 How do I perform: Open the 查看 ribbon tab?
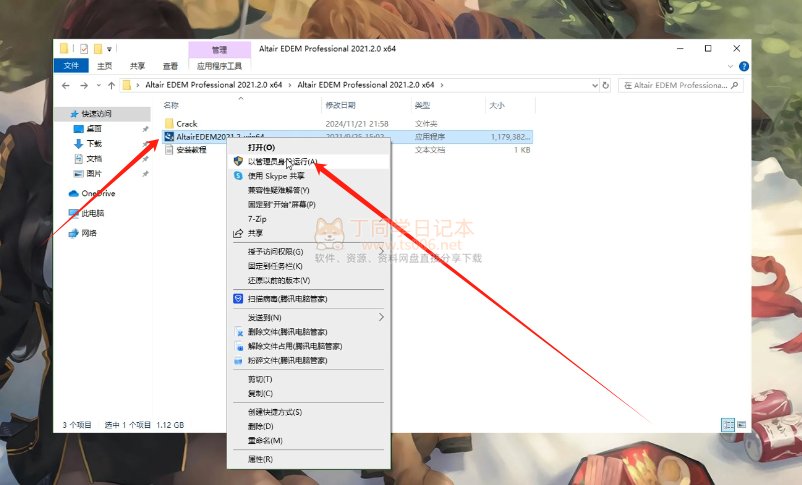coord(170,66)
